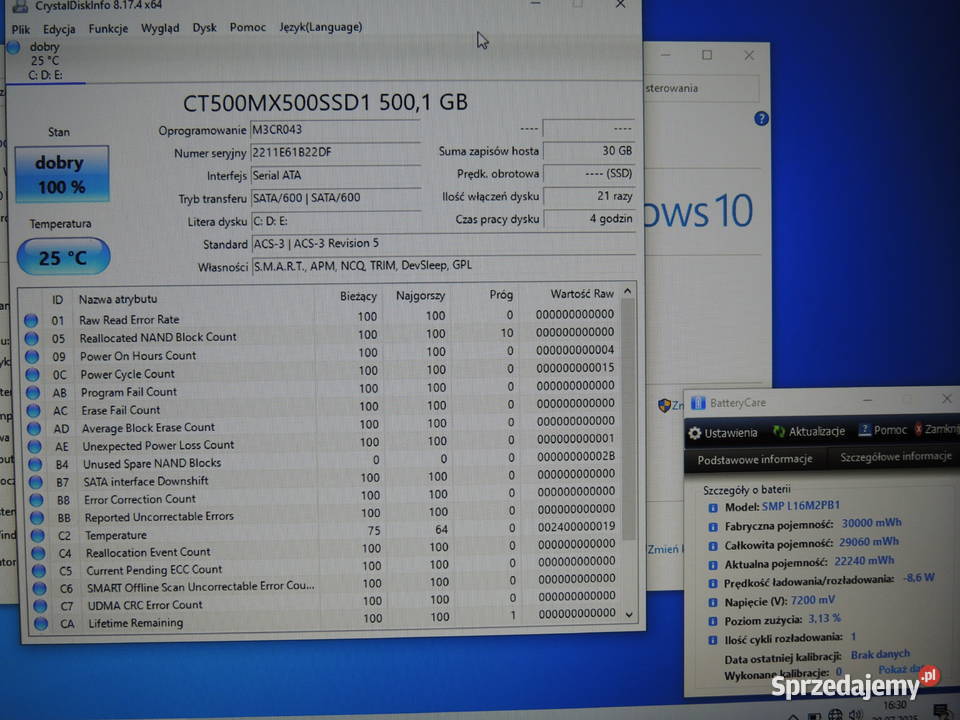Click the network icon in system tray
This screenshot has width=960, height=720.
pyautogui.click(x=835, y=712)
